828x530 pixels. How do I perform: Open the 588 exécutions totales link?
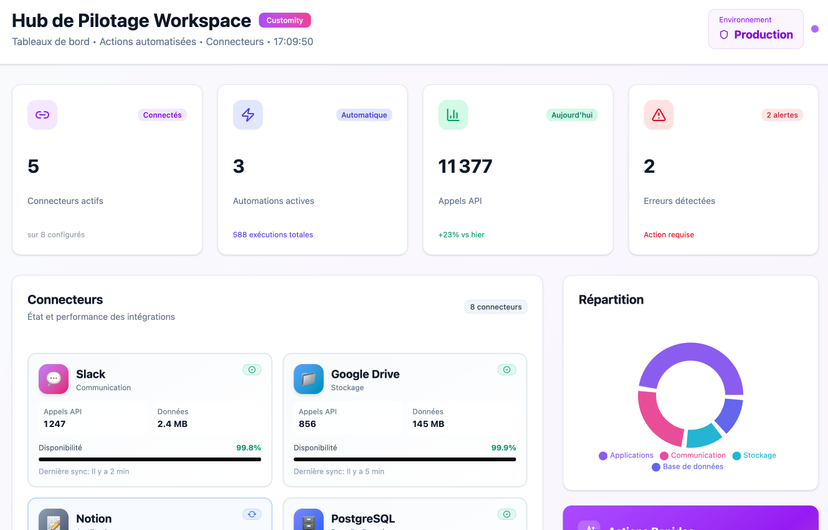(273, 234)
